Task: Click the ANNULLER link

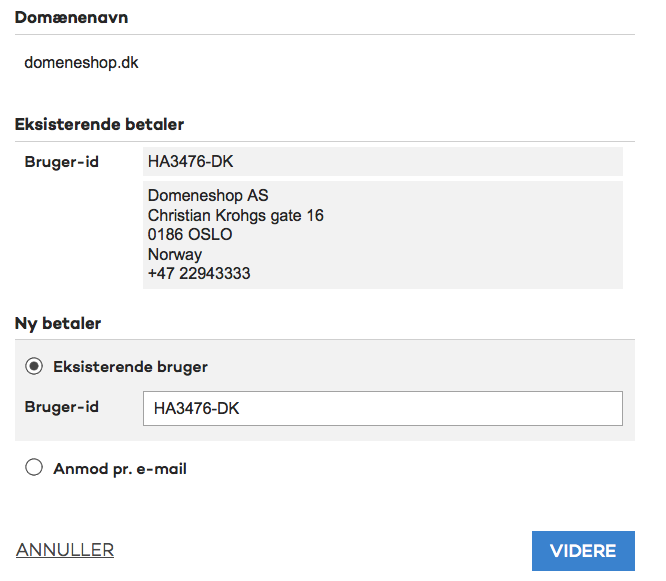Action: 65,550
